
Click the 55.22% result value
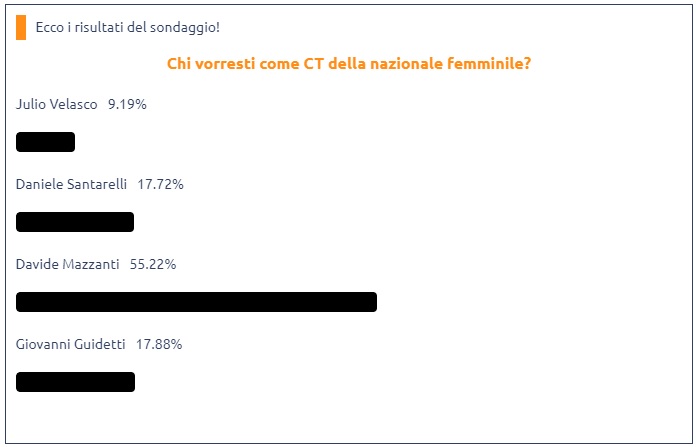153,264
